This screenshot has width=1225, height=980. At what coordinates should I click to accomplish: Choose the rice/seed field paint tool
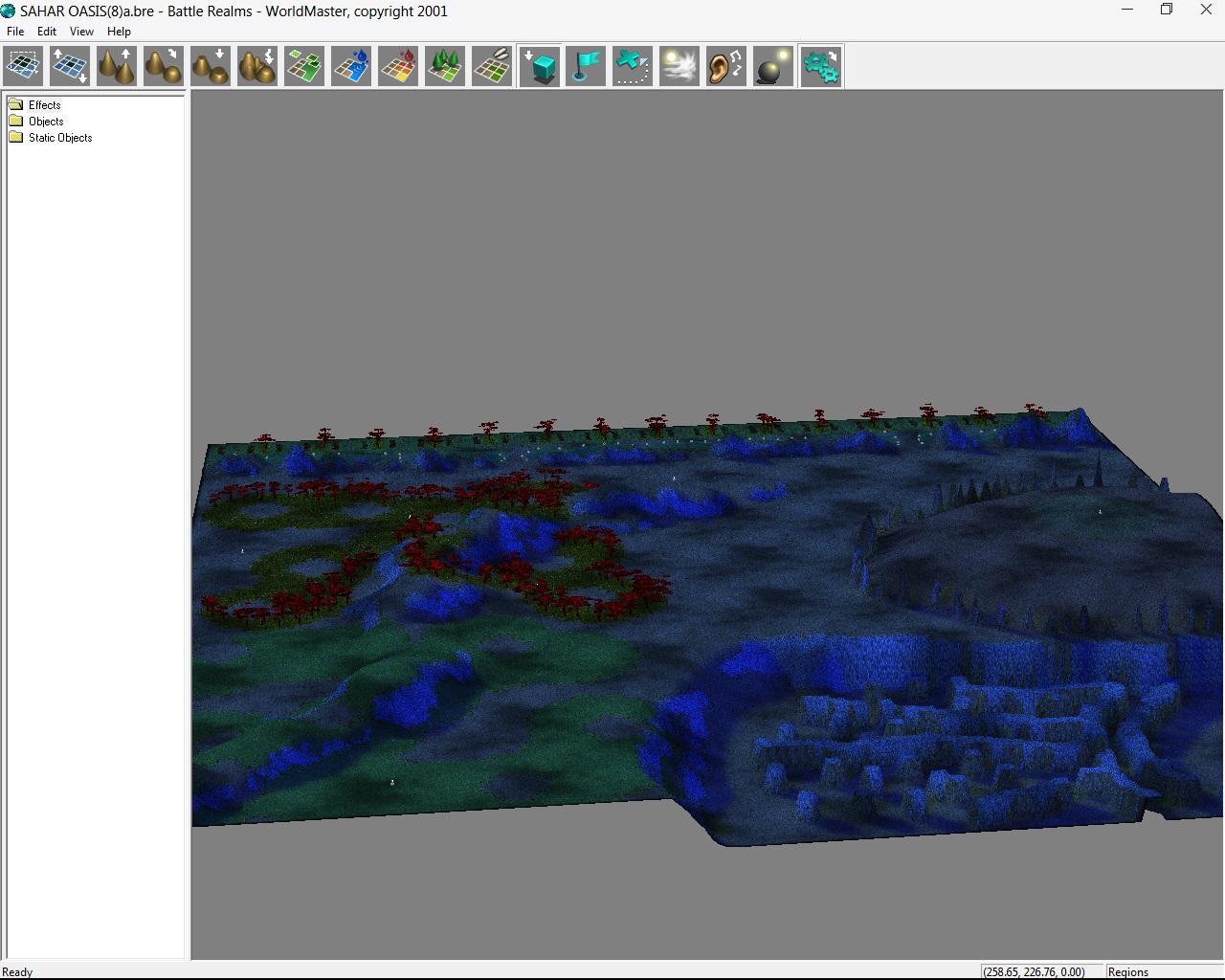pos(492,67)
